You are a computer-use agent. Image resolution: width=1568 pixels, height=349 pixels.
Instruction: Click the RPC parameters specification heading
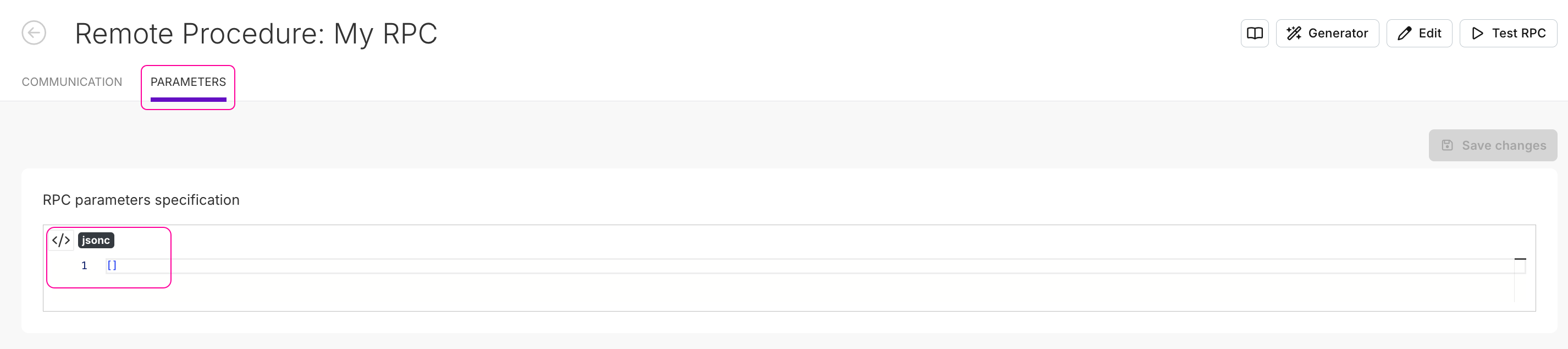coord(141,200)
